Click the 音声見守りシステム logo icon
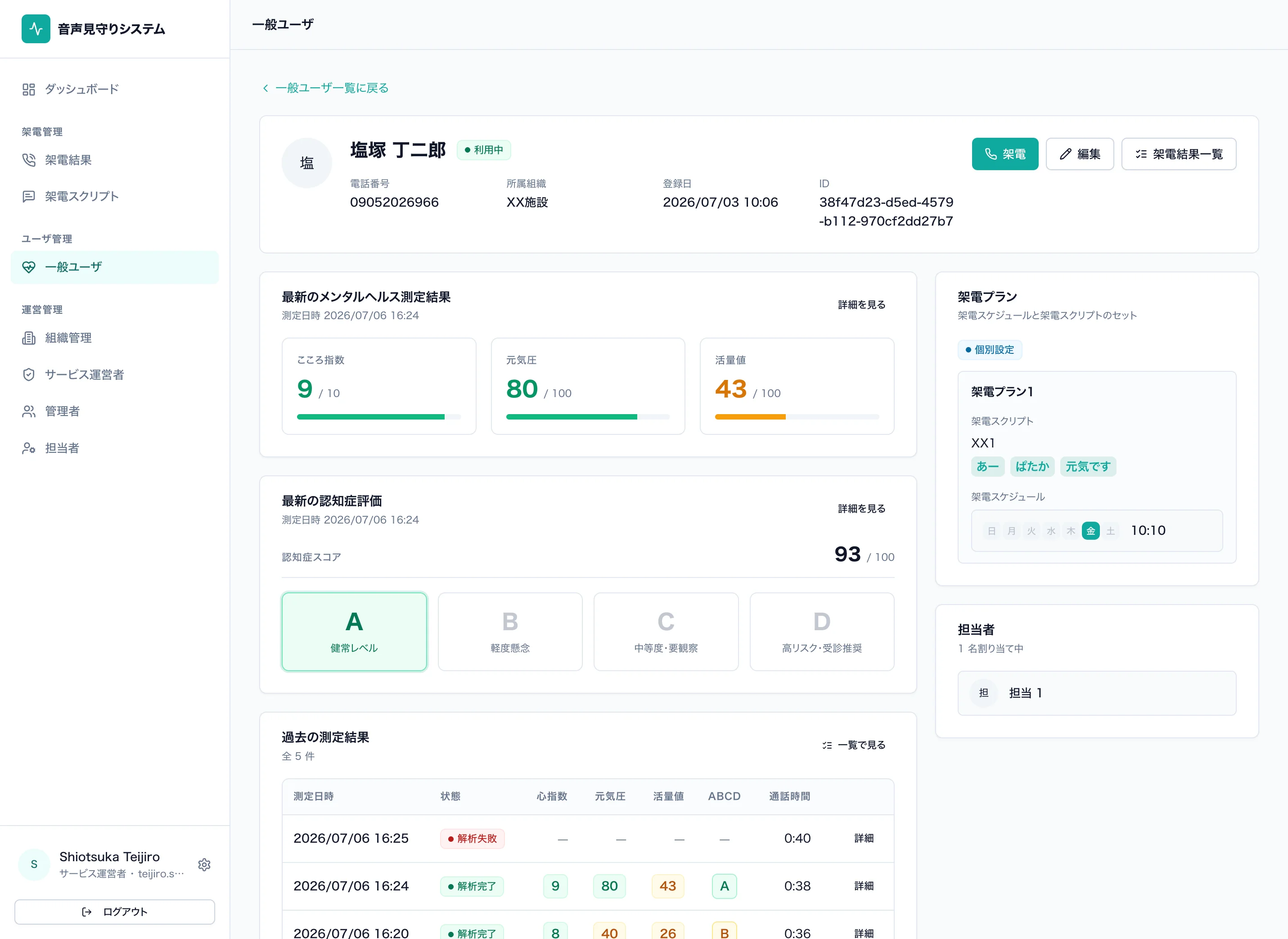Image resolution: width=1288 pixels, height=939 pixels. [x=36, y=29]
